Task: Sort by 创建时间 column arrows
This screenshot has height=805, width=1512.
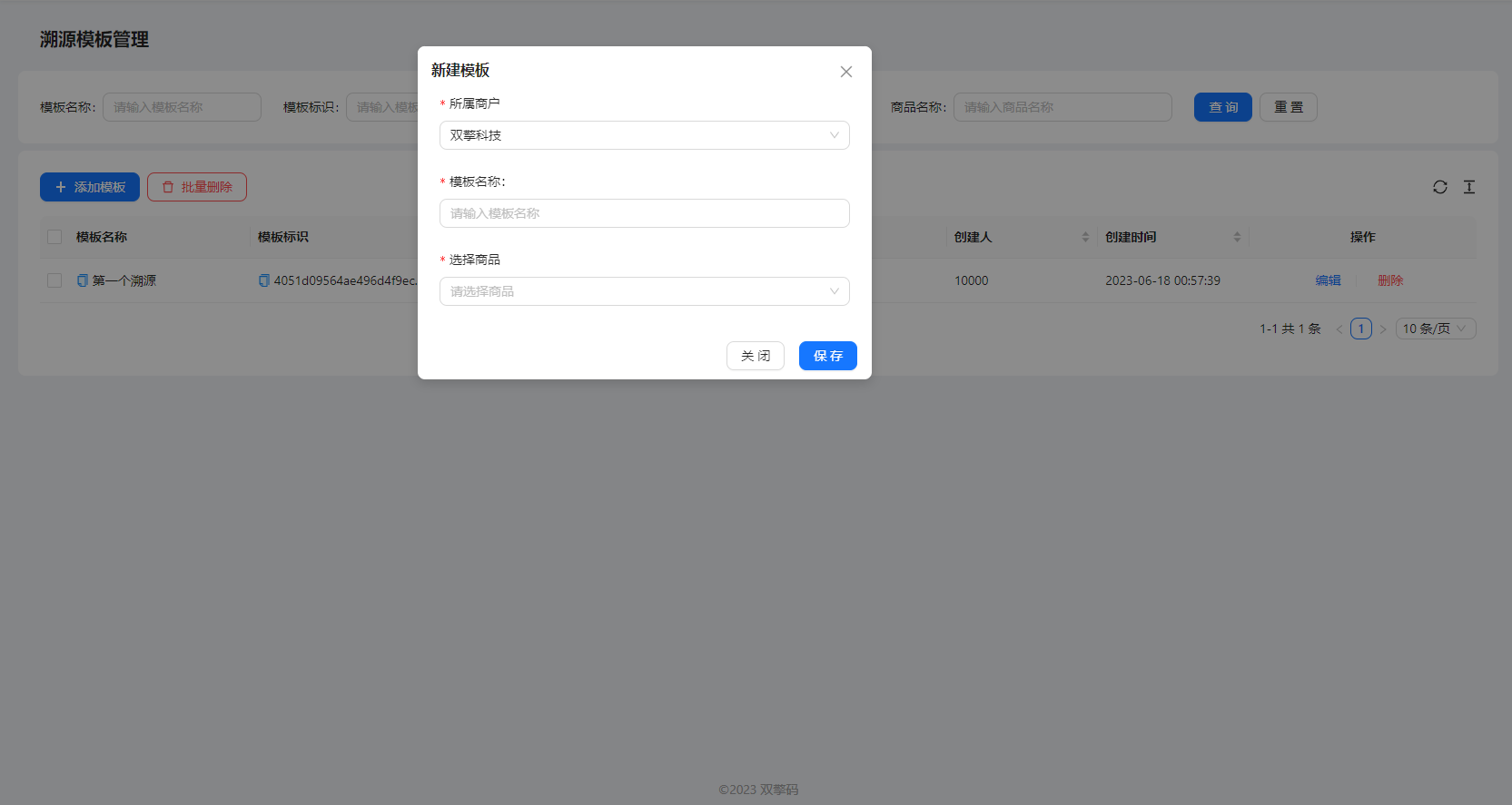Action: (1237, 237)
